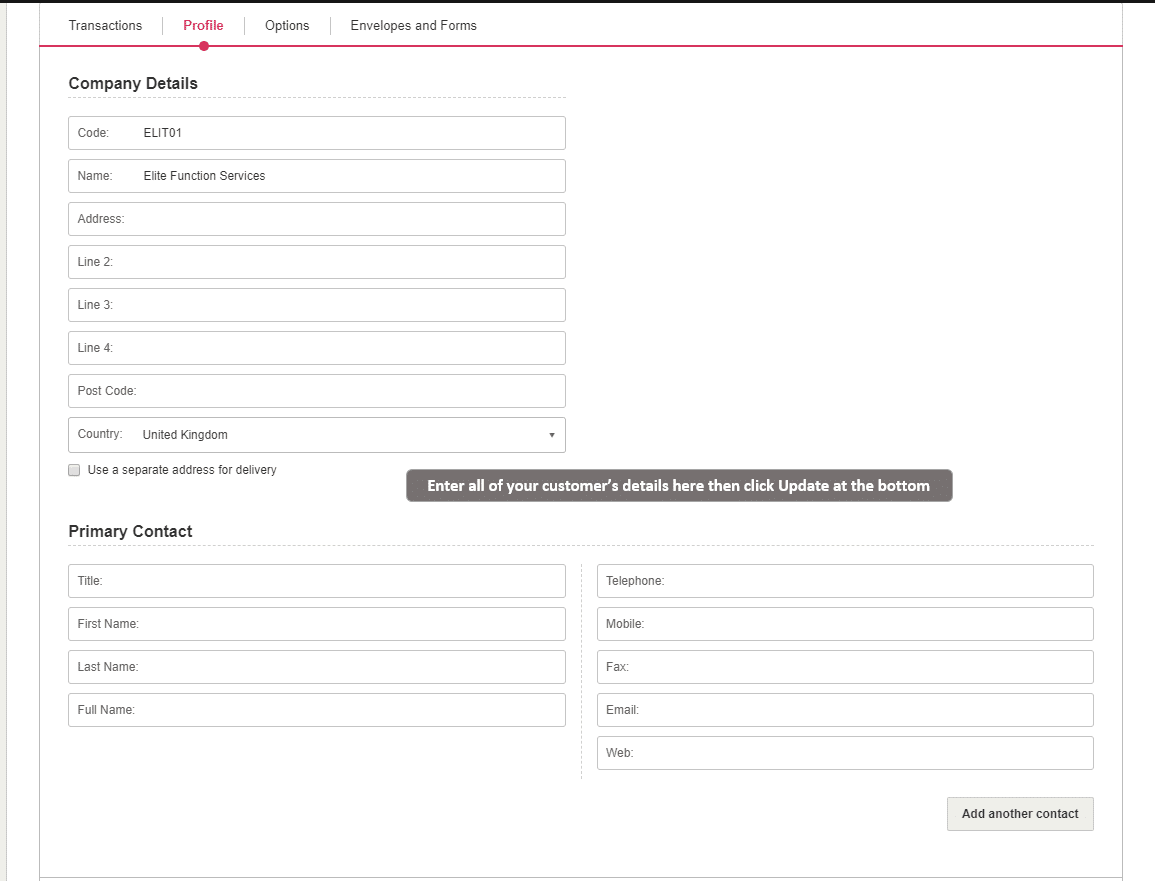Viewport: 1155px width, 881px height.
Task: Click the active Profile tab
Action: [203, 26]
